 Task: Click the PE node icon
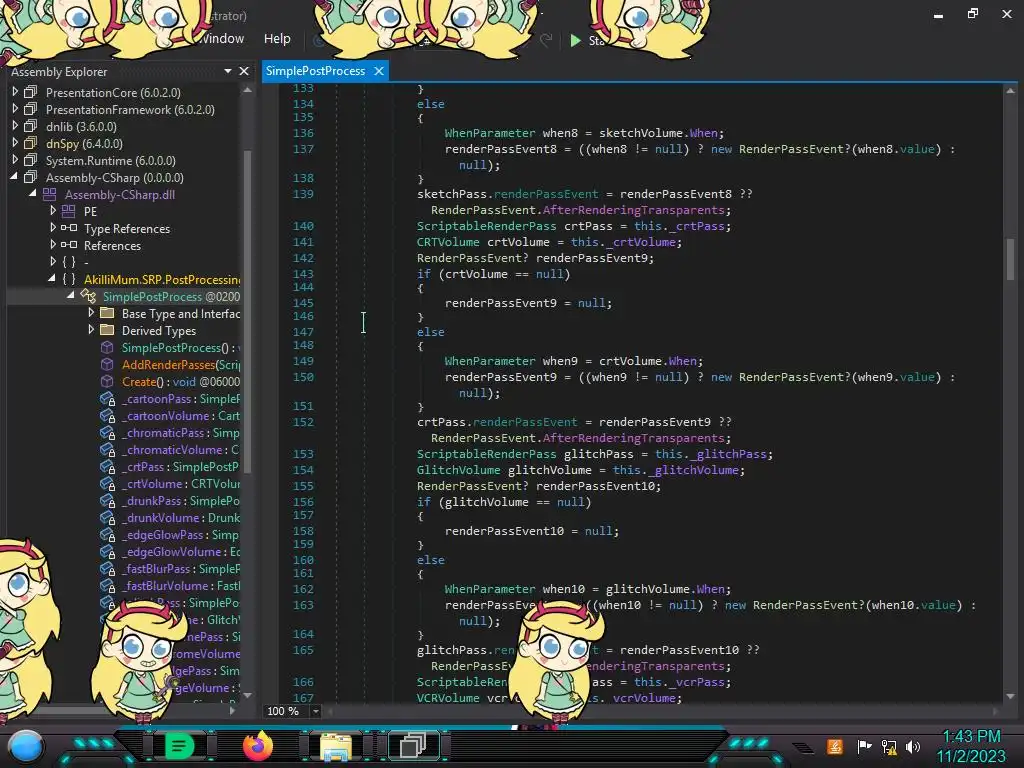(69, 211)
